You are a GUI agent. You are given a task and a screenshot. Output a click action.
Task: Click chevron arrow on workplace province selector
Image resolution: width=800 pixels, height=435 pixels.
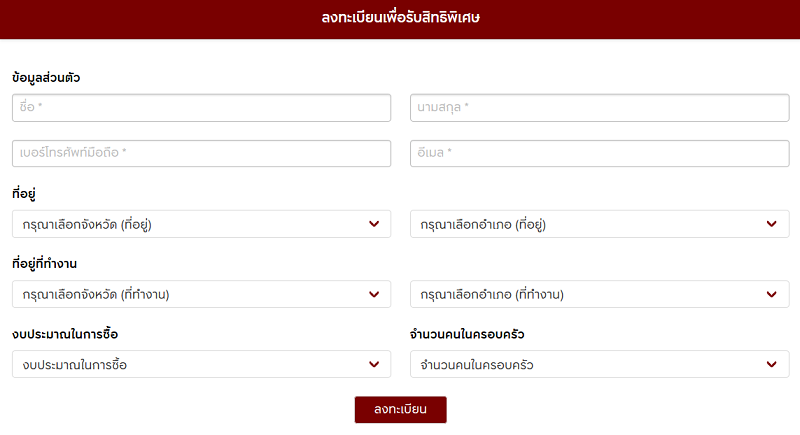click(x=374, y=294)
